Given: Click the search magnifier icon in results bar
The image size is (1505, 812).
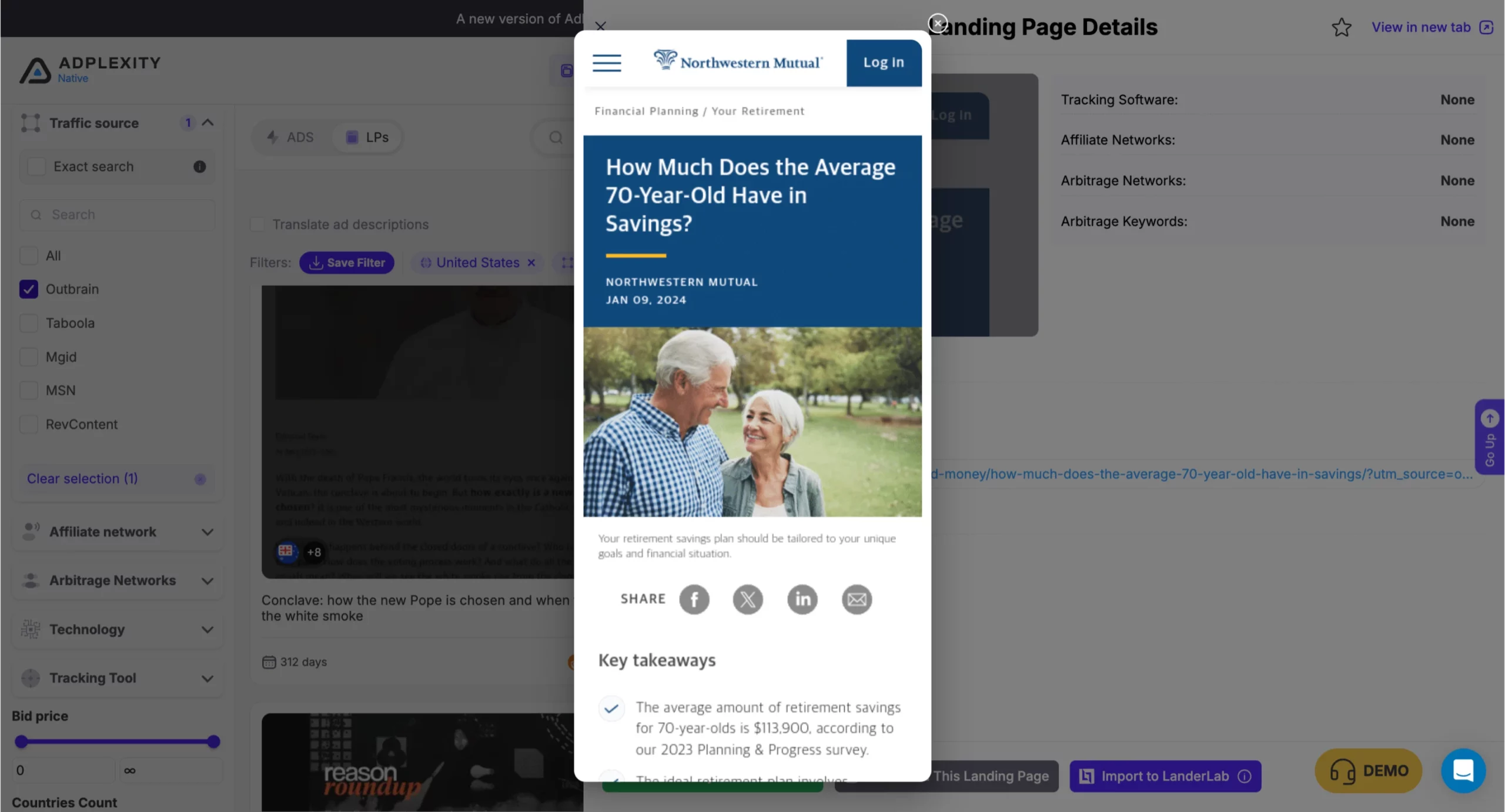Looking at the screenshot, I should point(556,137).
